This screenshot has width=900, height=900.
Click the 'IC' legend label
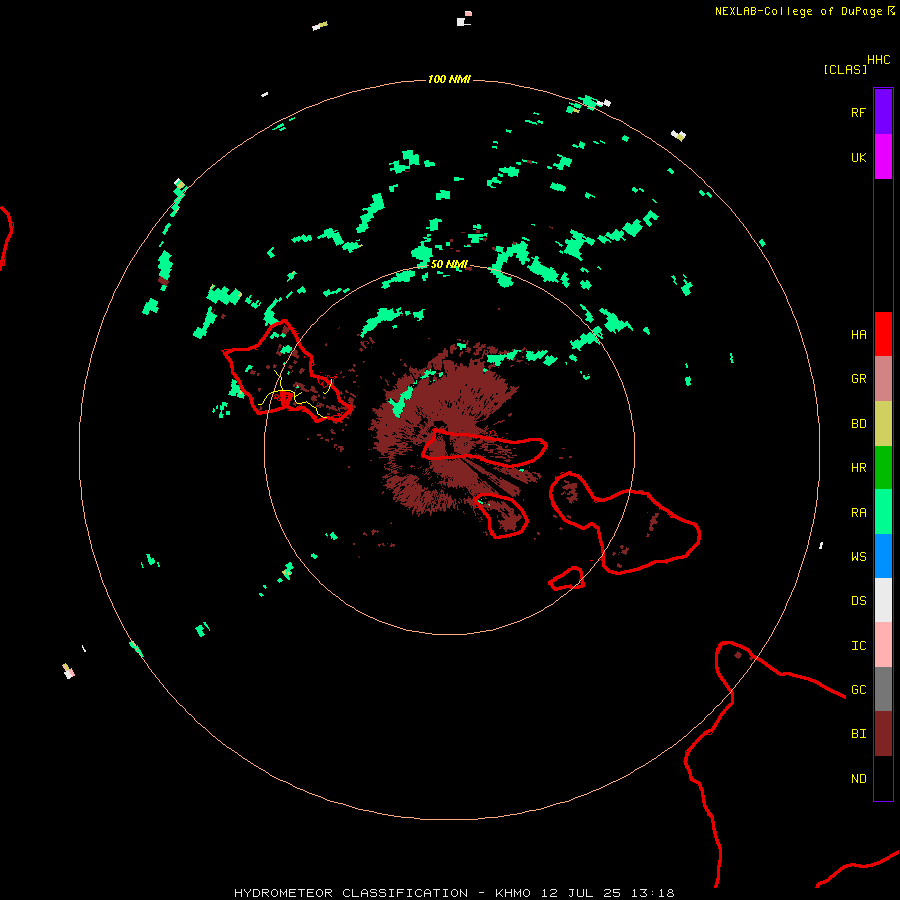coord(858,646)
